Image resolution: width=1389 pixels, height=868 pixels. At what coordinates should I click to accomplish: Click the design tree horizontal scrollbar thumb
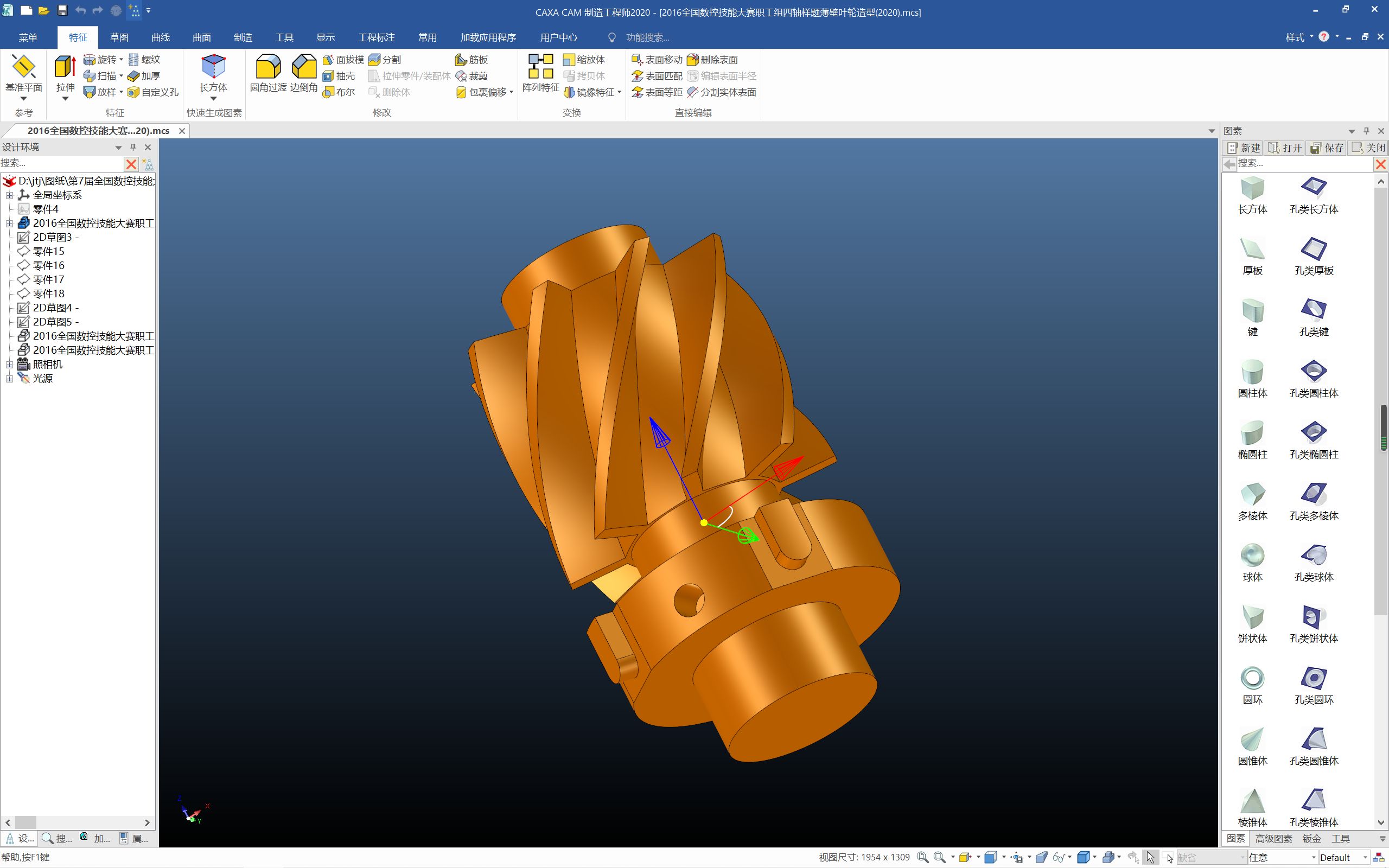pyautogui.click(x=26, y=822)
